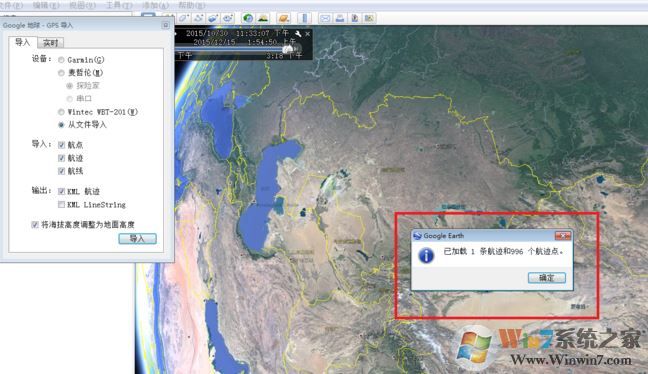Uncheck the 航点 import checkbox

62,145
